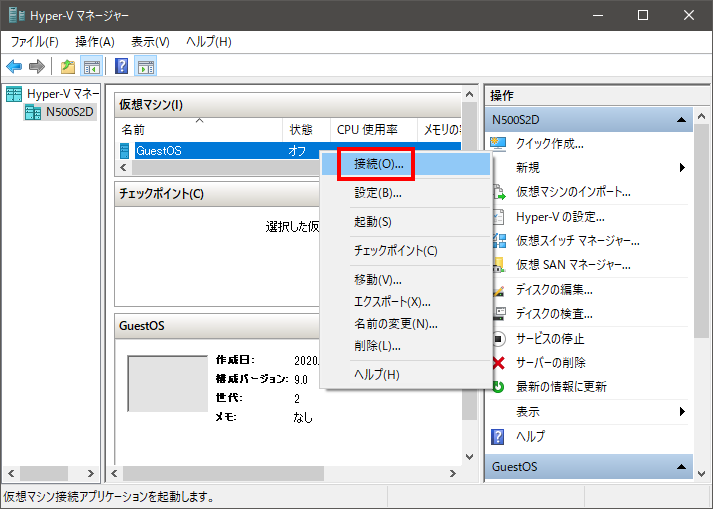The height and width of the screenshot is (509, 713).
Task: Choose 名前の変更(N)... from the context menu
Action: pos(405,324)
